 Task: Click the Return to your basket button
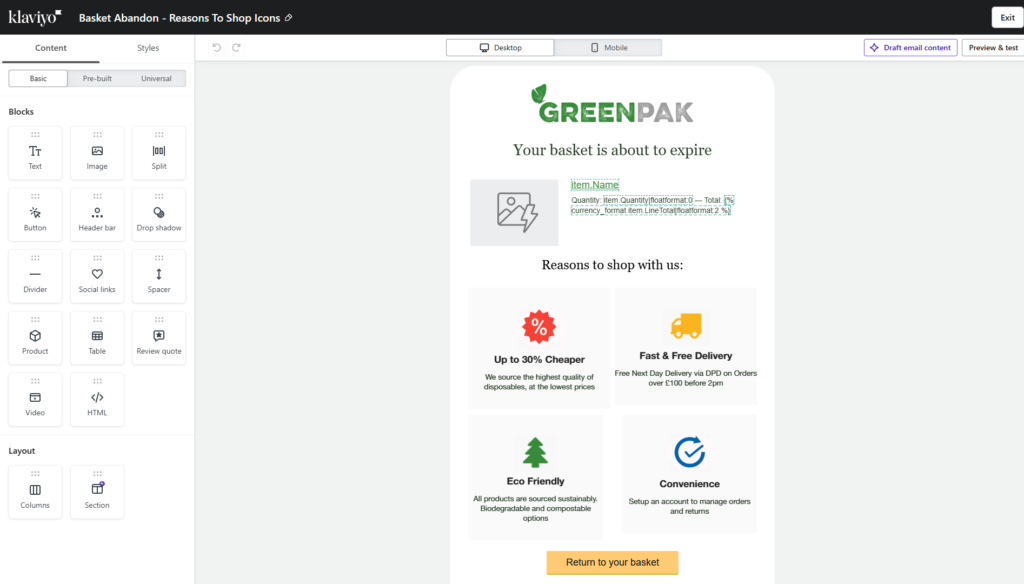pyautogui.click(x=613, y=562)
